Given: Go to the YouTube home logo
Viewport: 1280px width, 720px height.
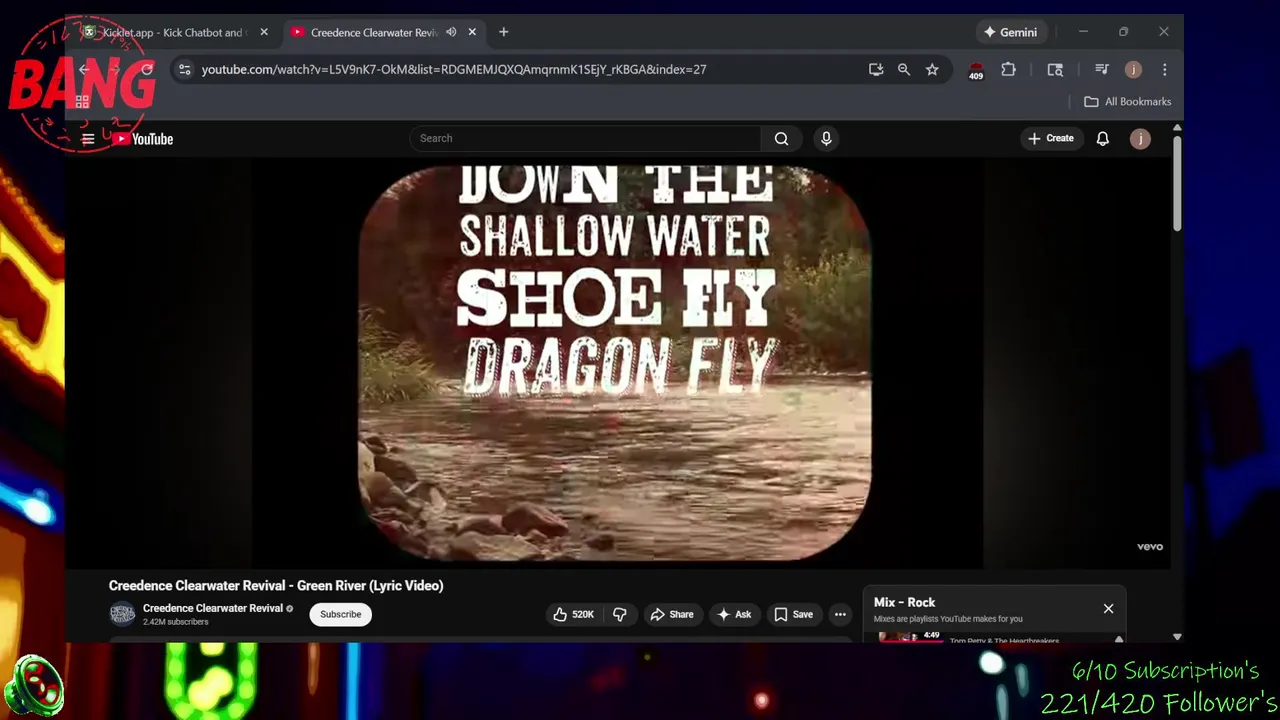Looking at the screenshot, I should coord(143,139).
